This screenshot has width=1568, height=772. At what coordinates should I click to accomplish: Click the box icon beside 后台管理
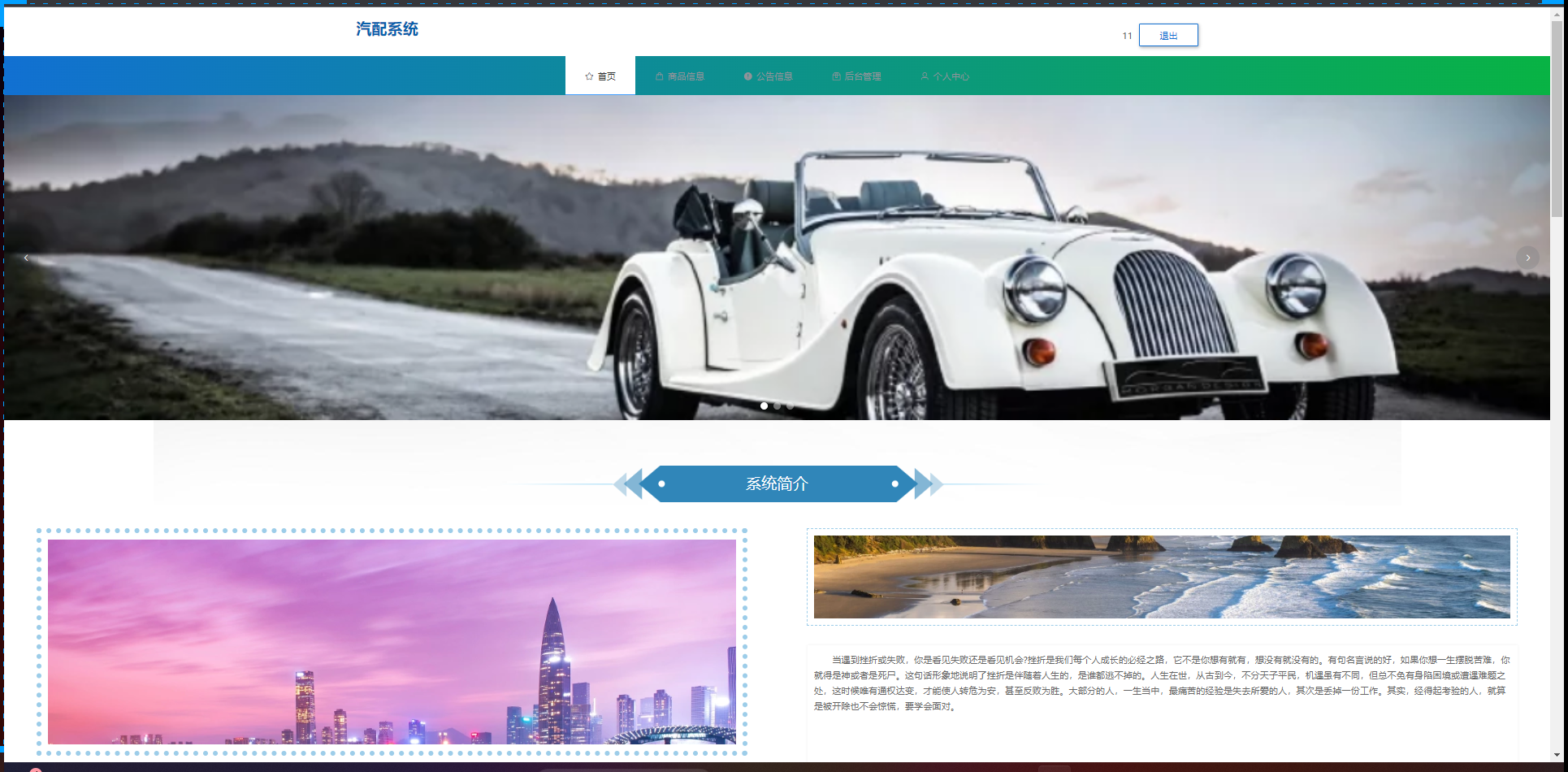[x=836, y=76]
